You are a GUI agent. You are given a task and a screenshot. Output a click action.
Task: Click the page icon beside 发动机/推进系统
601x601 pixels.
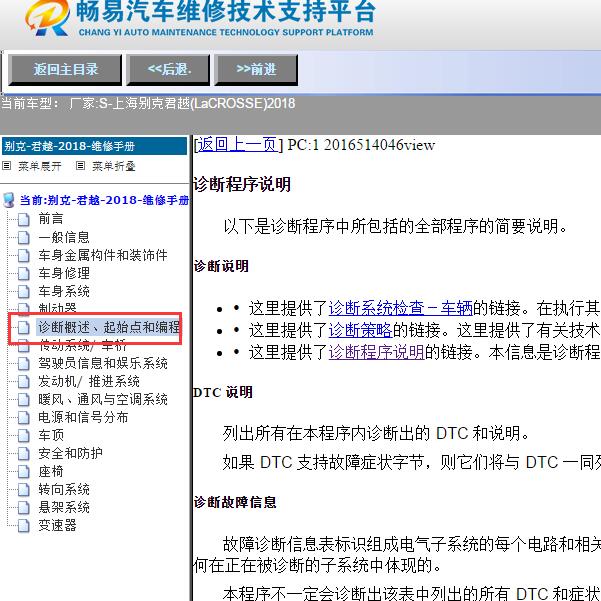[x=24, y=382]
